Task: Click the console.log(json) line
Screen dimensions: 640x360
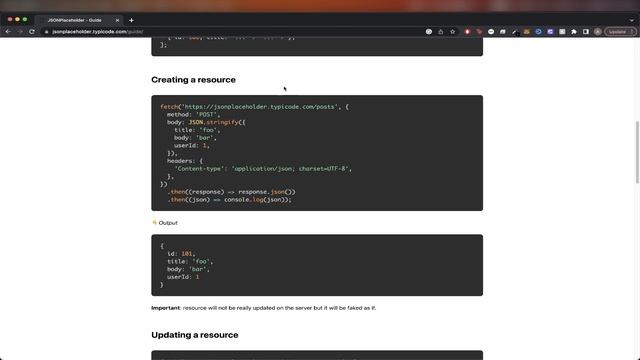Action: [229, 200]
